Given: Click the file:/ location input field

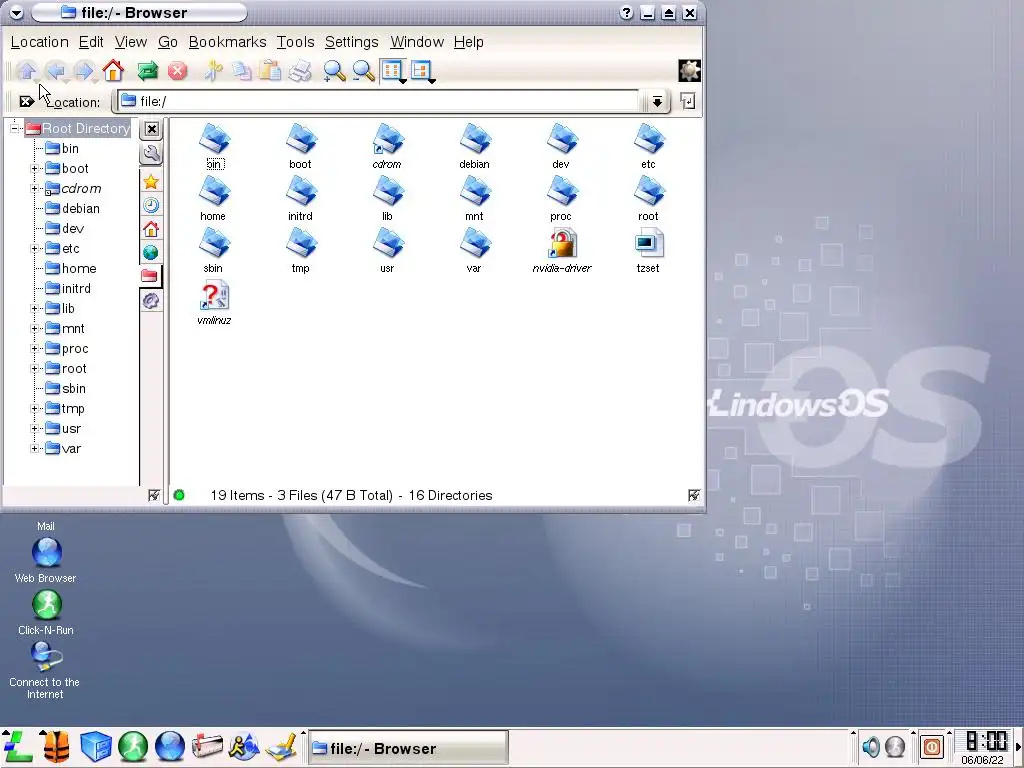Looking at the screenshot, I should point(379,101).
